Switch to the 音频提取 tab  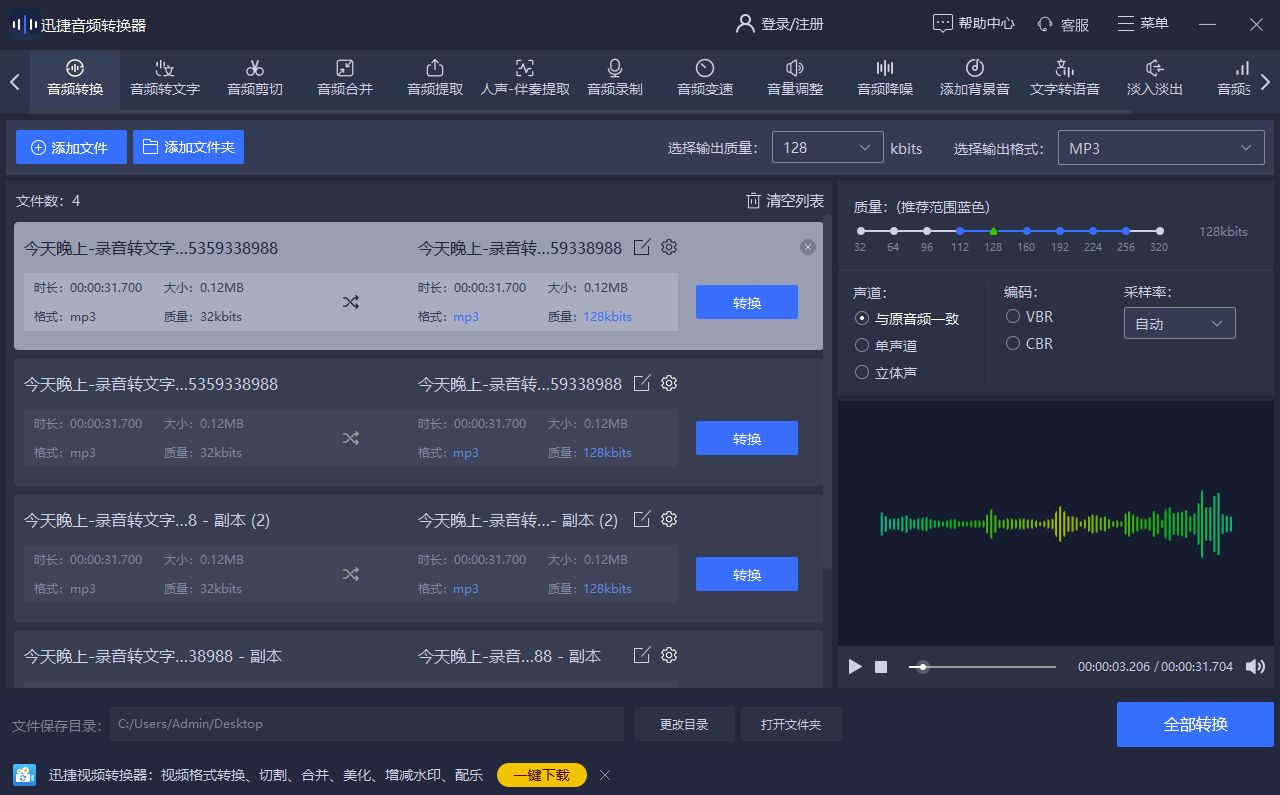(x=434, y=80)
